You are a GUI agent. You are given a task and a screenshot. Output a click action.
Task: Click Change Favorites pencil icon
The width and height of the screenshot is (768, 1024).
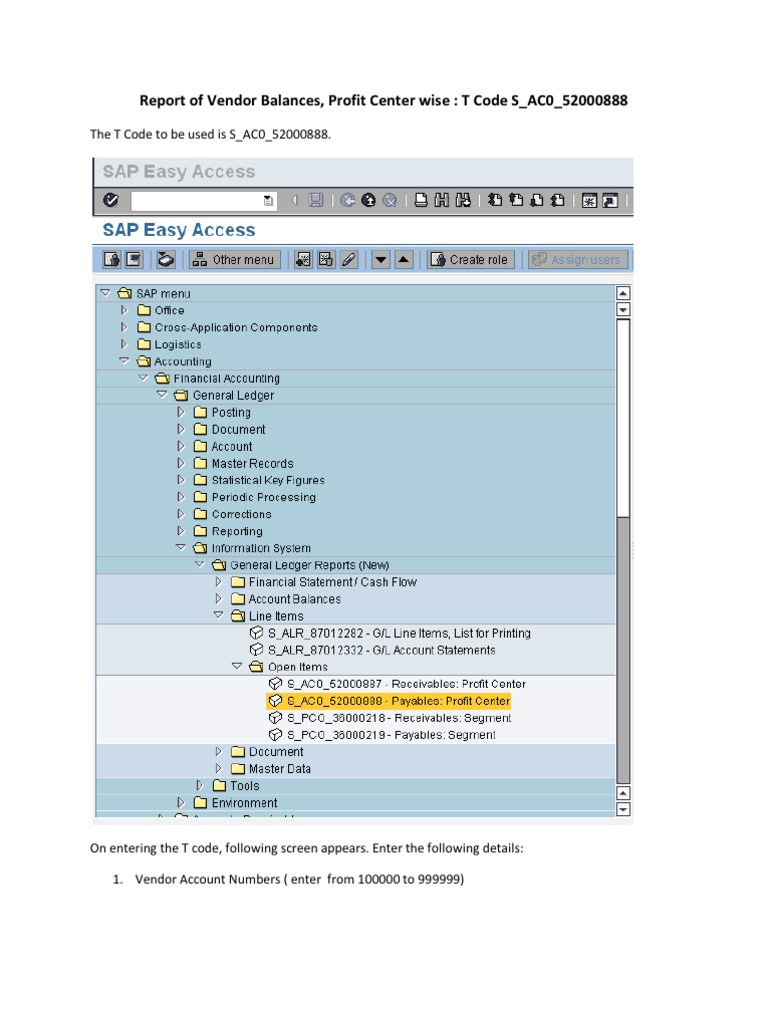[x=349, y=260]
